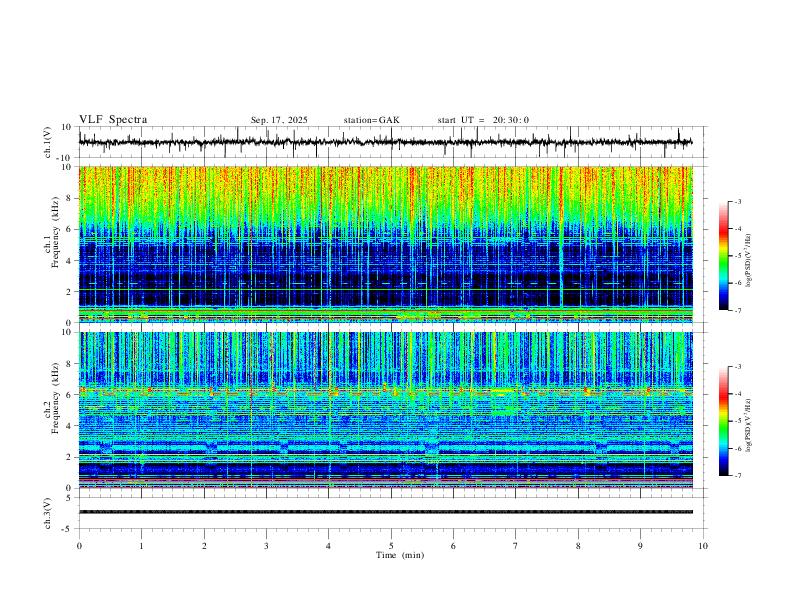Click the ch.1 PSD color scale bar
Viewport: 792px width, 612px height.
click(x=724, y=256)
